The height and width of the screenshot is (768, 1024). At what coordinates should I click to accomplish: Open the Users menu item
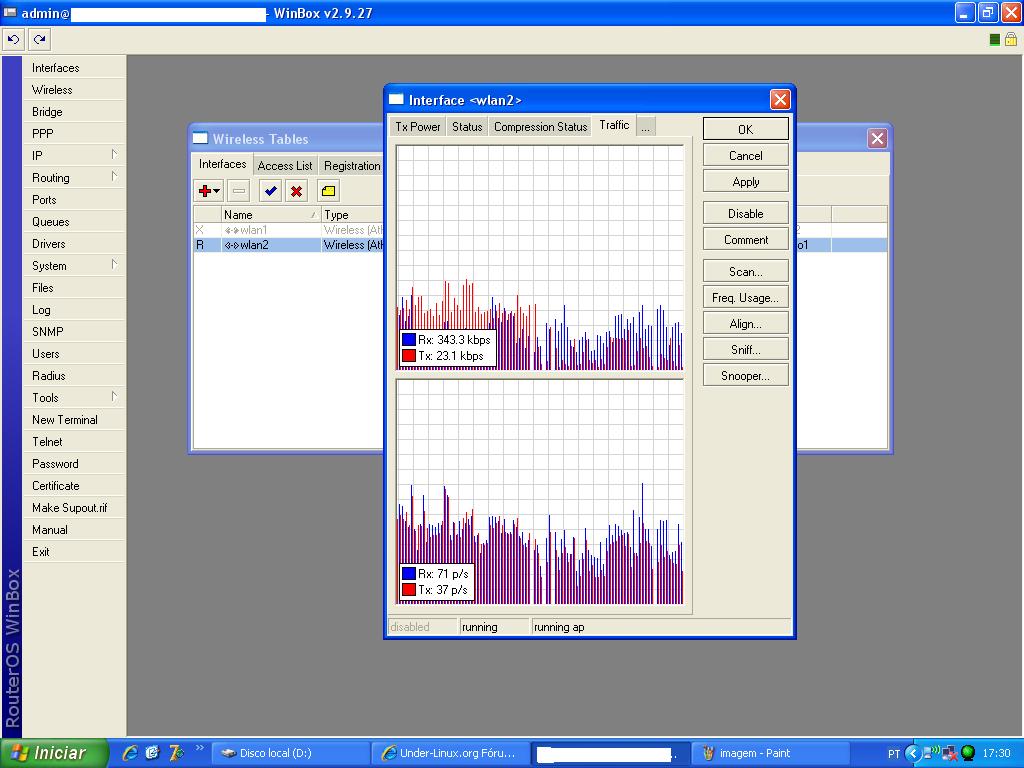pyautogui.click(x=74, y=354)
